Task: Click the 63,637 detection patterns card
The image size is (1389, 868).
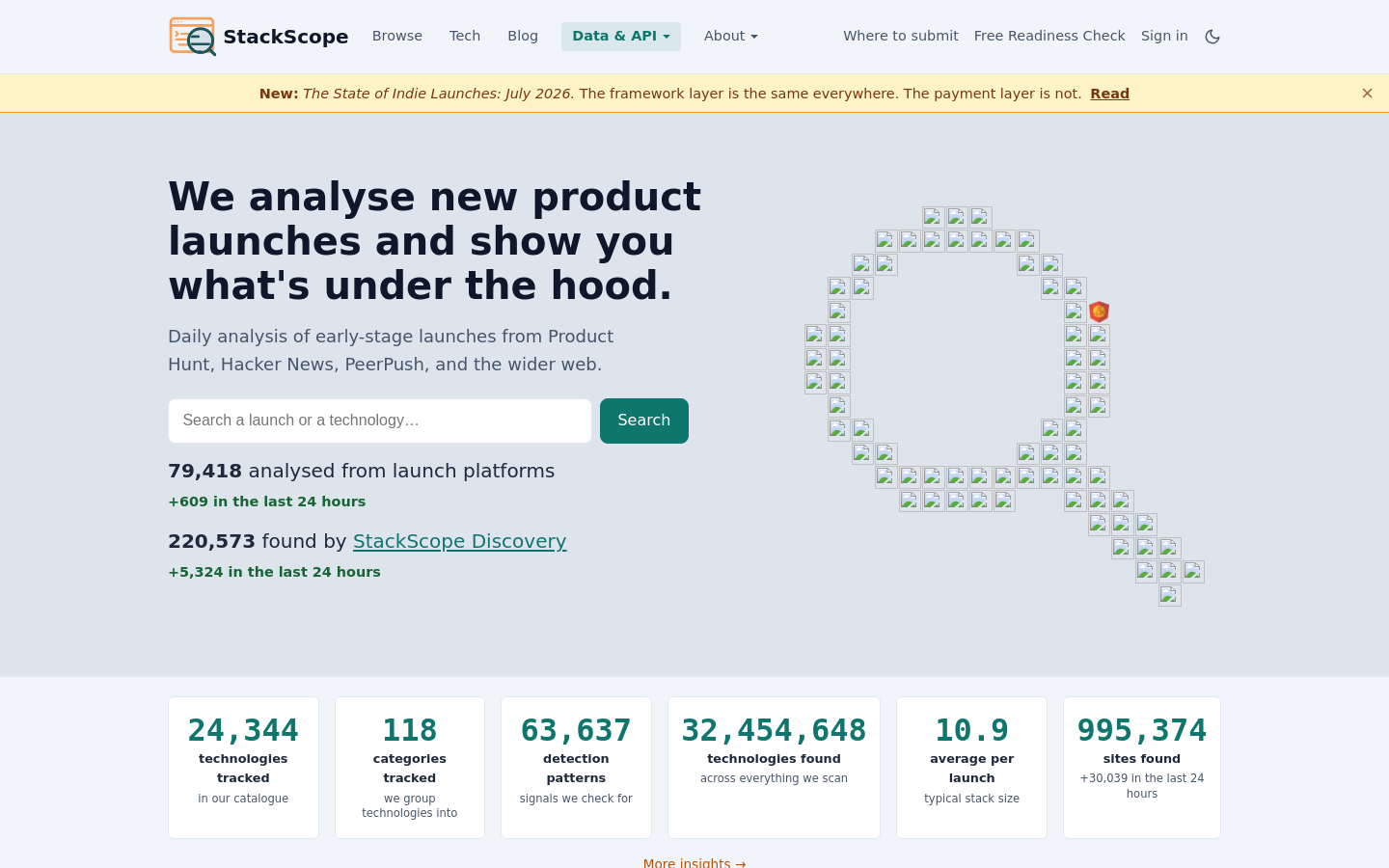Action: tap(576, 768)
